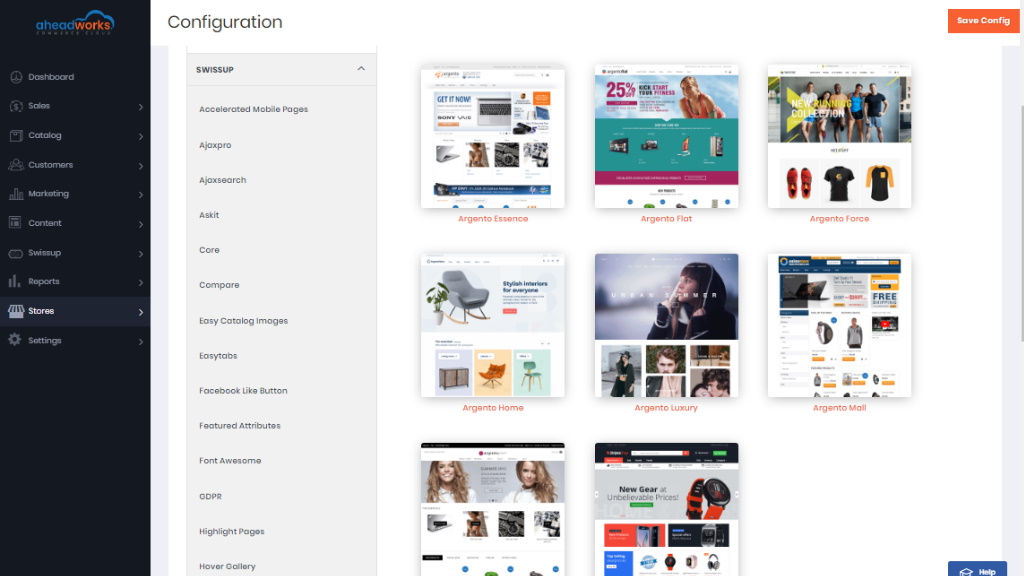The height and width of the screenshot is (576, 1024).
Task: Expand the Stores submenu arrow
Action: [x=140, y=312]
